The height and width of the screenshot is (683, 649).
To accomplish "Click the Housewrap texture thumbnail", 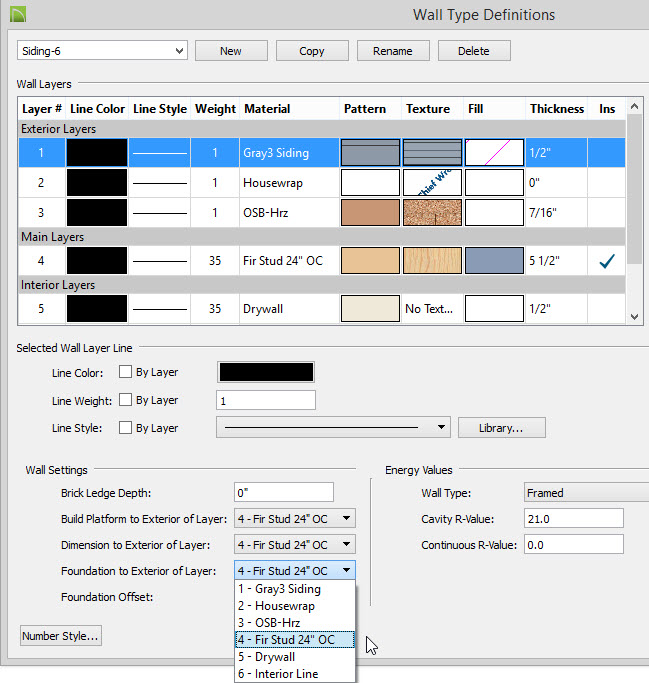I will pyautogui.click(x=433, y=183).
